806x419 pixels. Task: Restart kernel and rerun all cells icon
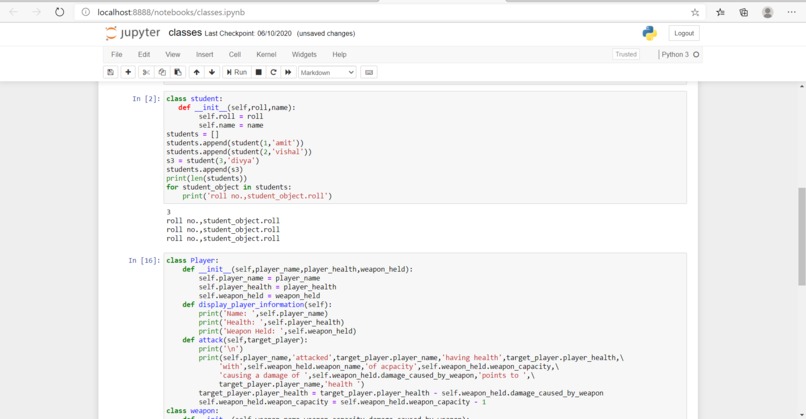tap(288, 72)
